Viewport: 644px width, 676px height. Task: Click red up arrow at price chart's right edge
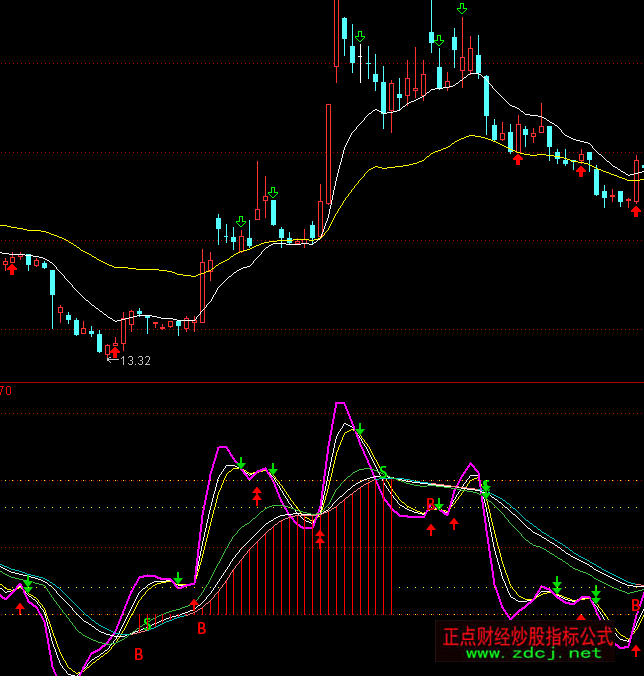point(636,210)
